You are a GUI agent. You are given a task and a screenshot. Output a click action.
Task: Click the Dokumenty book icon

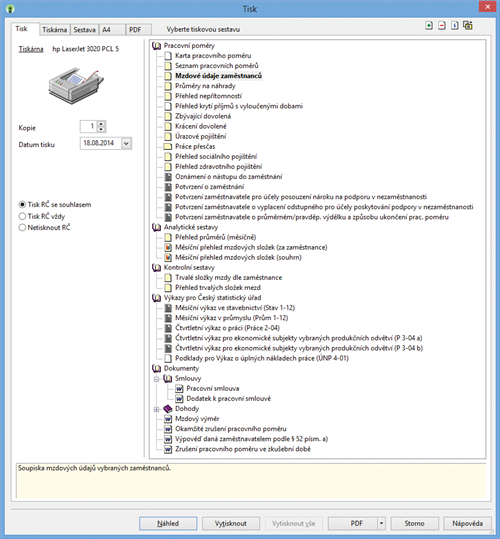[x=157, y=368]
